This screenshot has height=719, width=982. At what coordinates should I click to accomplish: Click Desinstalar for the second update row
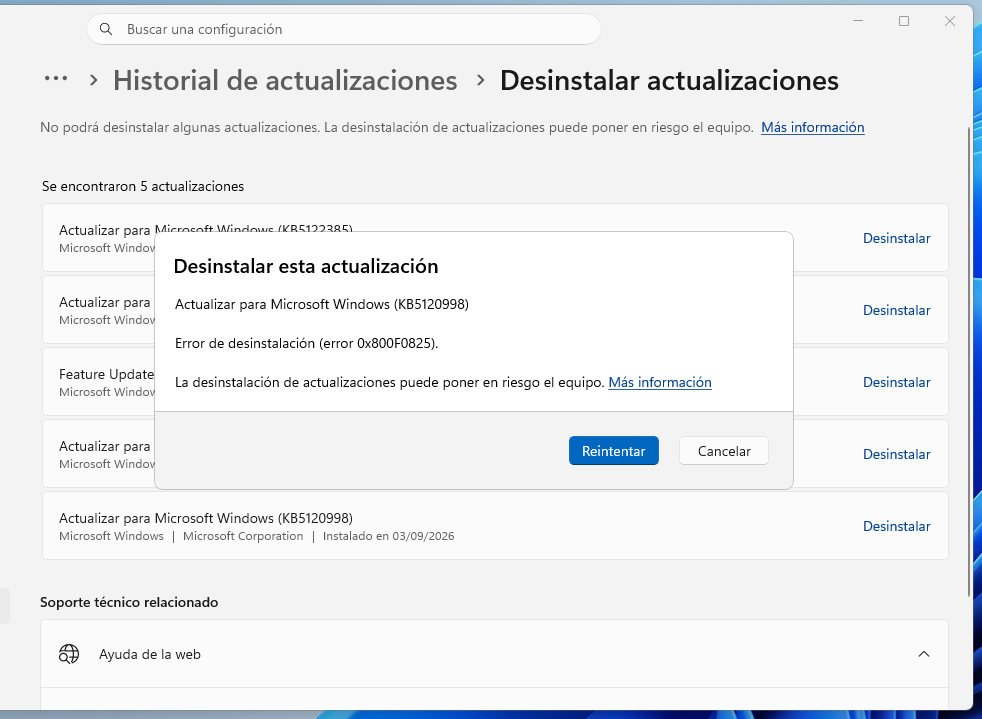(896, 310)
